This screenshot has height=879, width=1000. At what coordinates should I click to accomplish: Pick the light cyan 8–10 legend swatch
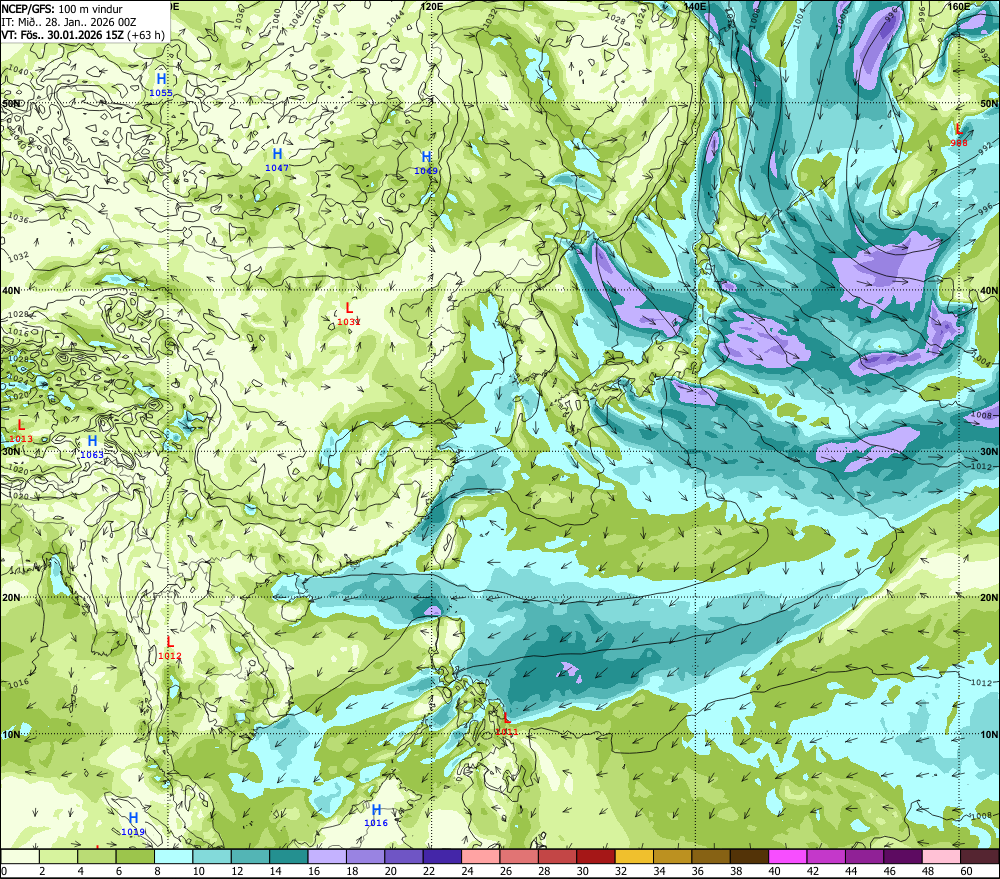click(173, 856)
